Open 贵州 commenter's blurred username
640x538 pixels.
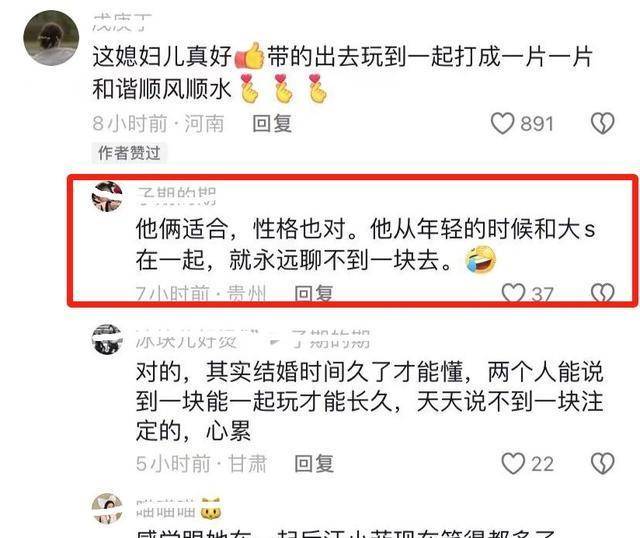tap(176, 196)
